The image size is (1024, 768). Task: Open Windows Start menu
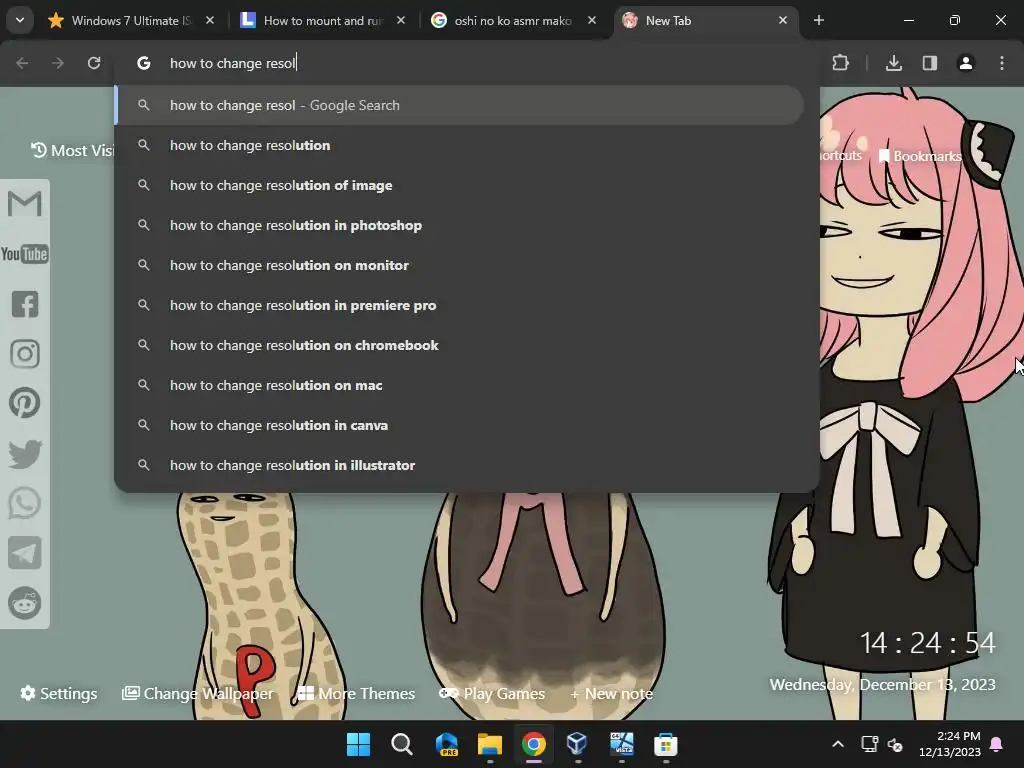click(x=358, y=744)
